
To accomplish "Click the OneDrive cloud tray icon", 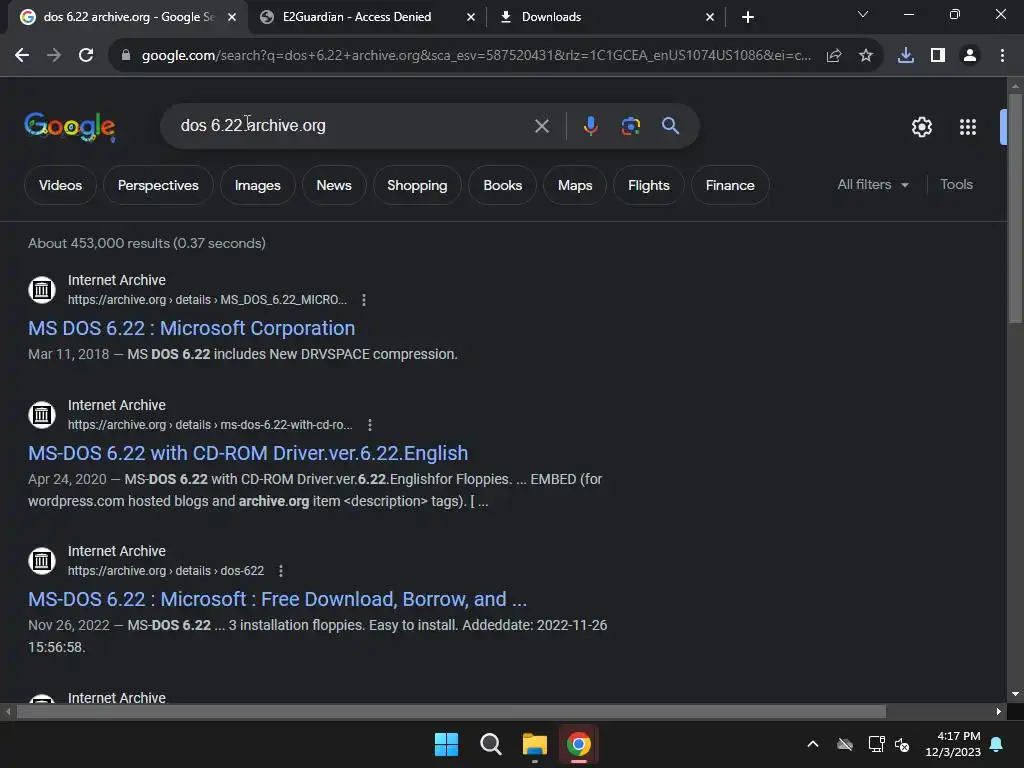I will (845, 744).
